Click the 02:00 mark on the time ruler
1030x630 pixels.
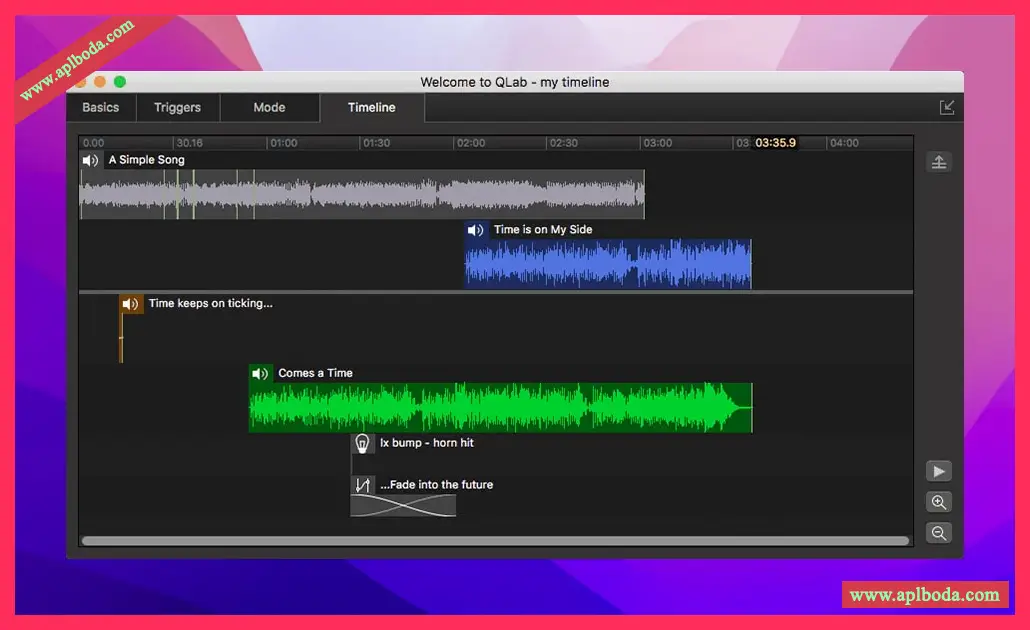point(470,143)
